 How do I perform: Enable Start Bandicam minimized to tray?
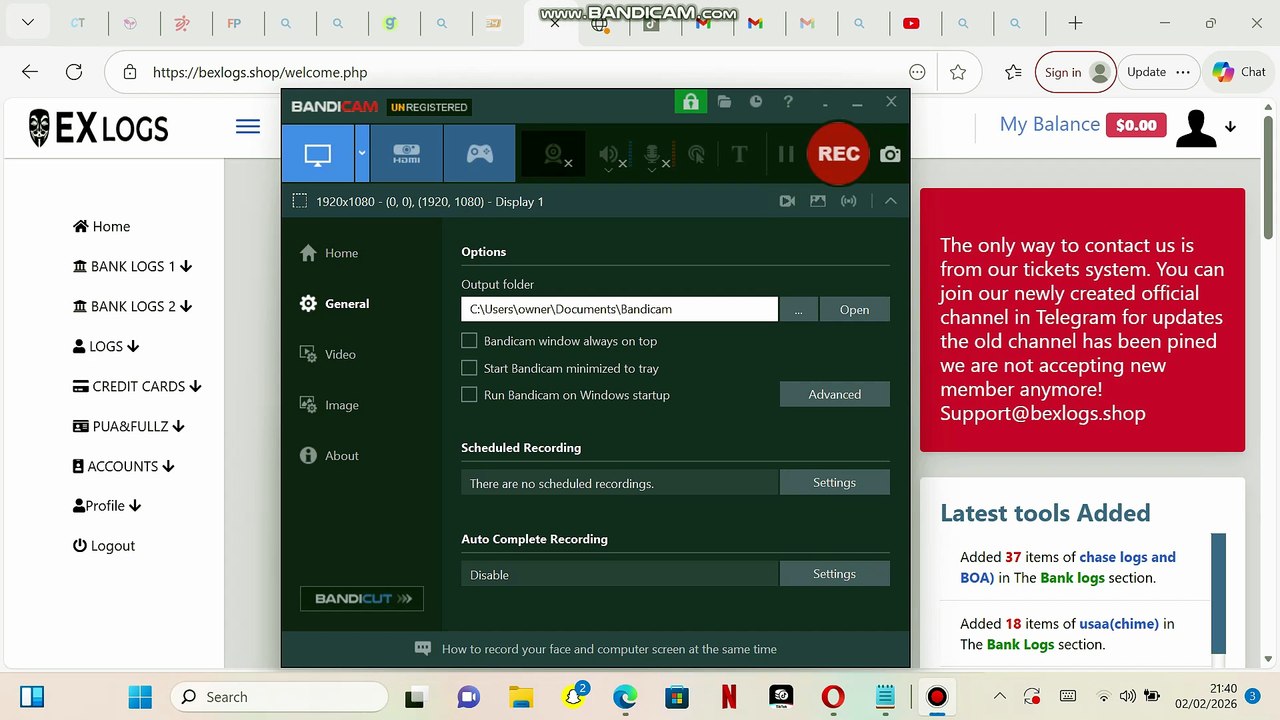[x=469, y=368]
